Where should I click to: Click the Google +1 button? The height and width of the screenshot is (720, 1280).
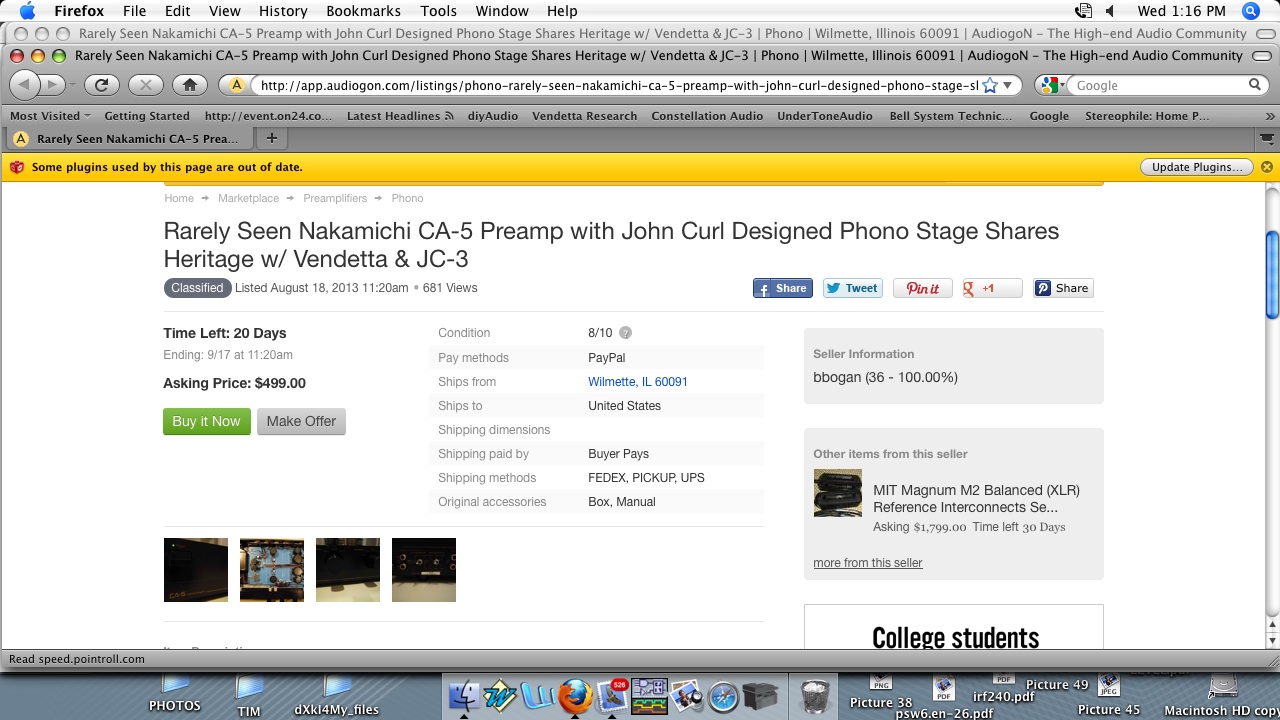pos(993,288)
